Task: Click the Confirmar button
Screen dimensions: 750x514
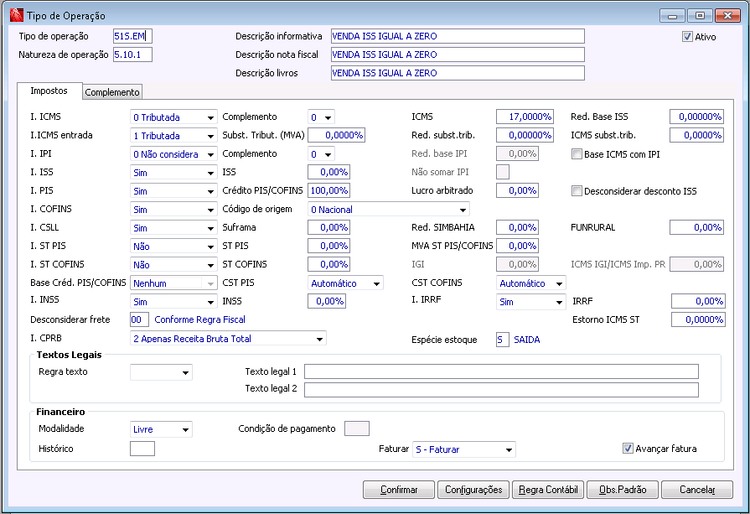Action: click(x=399, y=490)
